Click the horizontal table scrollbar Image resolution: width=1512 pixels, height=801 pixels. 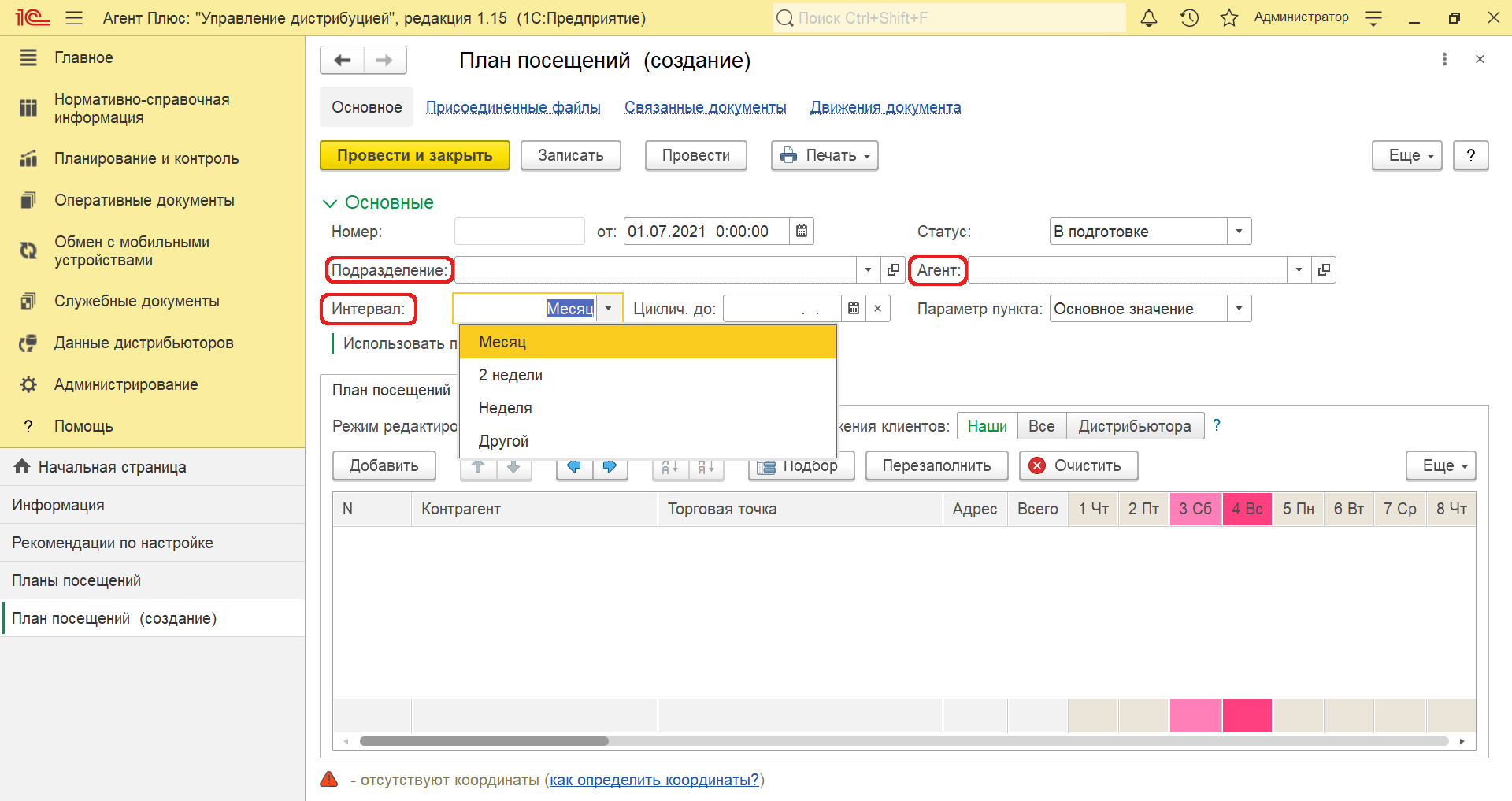coord(484,741)
